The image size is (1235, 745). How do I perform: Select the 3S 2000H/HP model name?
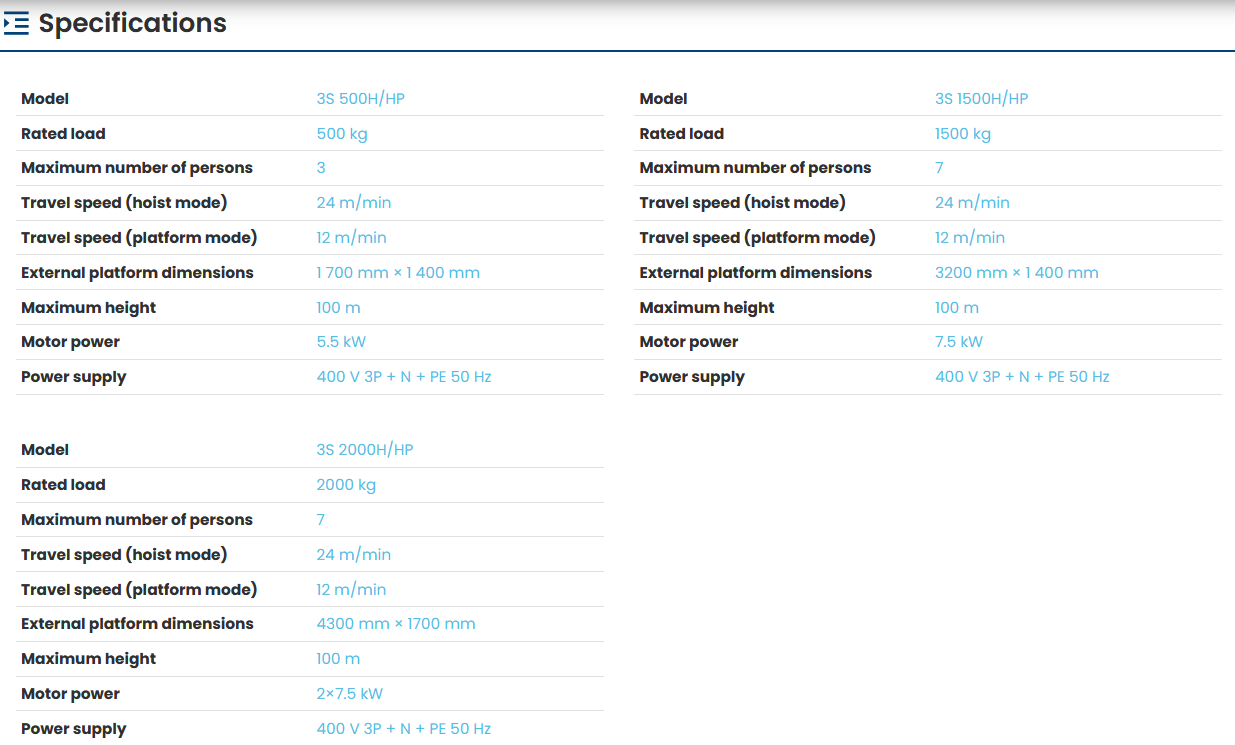click(x=365, y=450)
